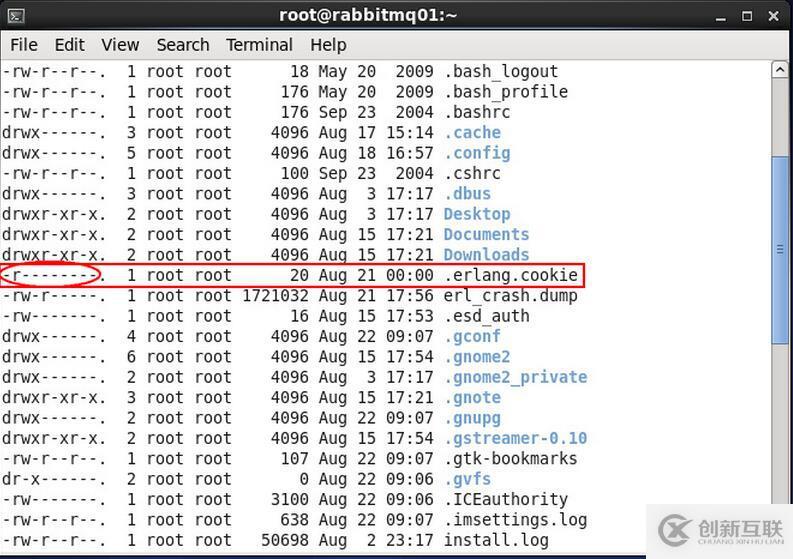The width and height of the screenshot is (793, 559).
Task: Click the terminal window menu icon
Action: tap(15, 15)
